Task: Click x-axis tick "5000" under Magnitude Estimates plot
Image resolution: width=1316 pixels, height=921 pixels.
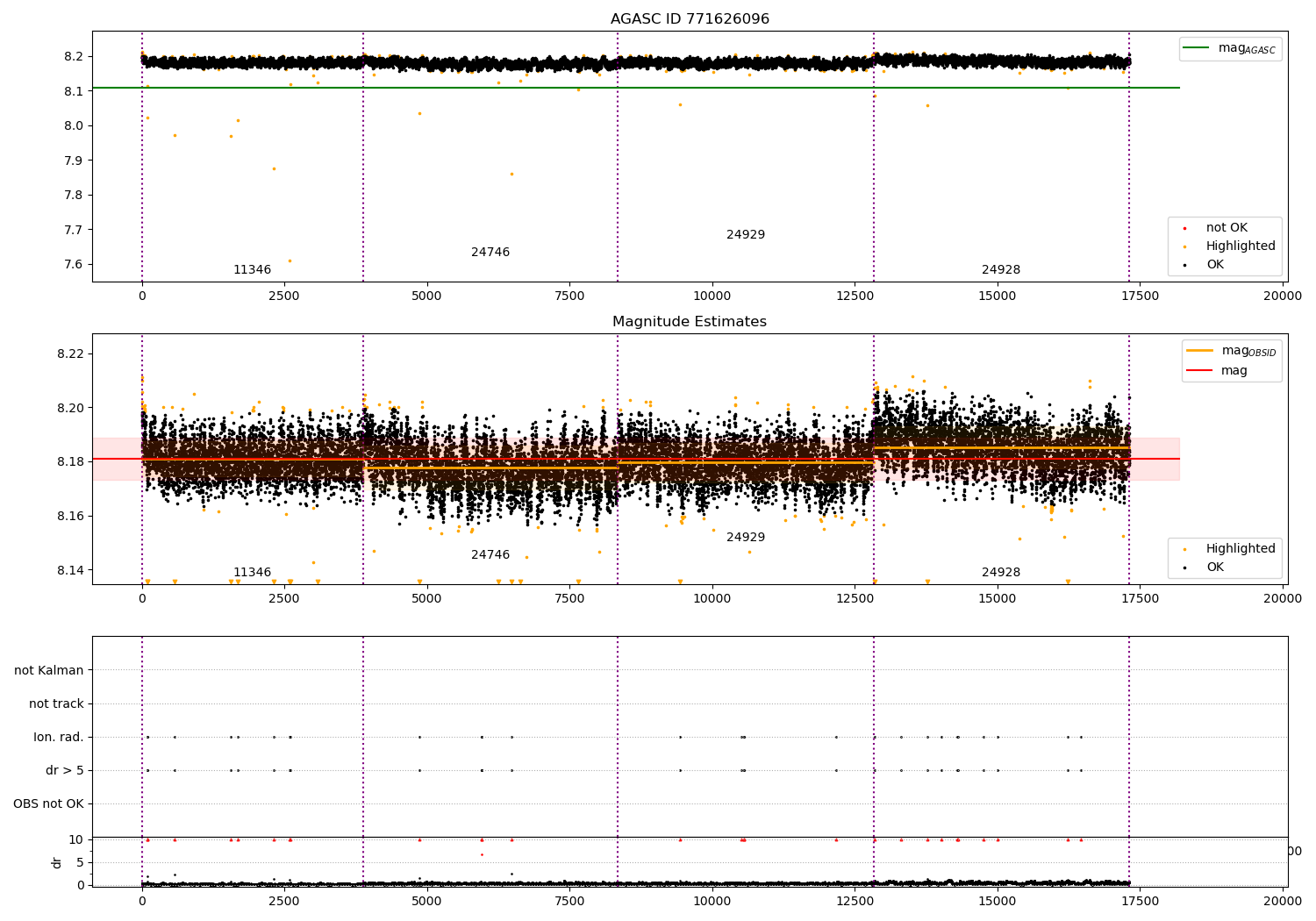Action: [x=427, y=599]
